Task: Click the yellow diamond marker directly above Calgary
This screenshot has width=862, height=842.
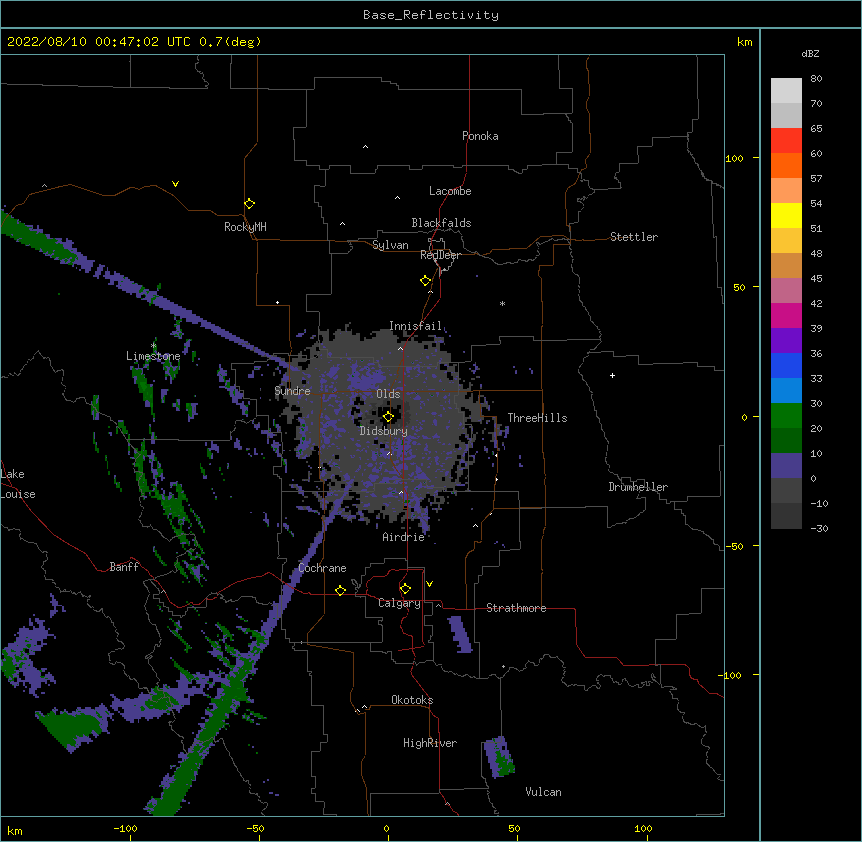Action: point(405,589)
